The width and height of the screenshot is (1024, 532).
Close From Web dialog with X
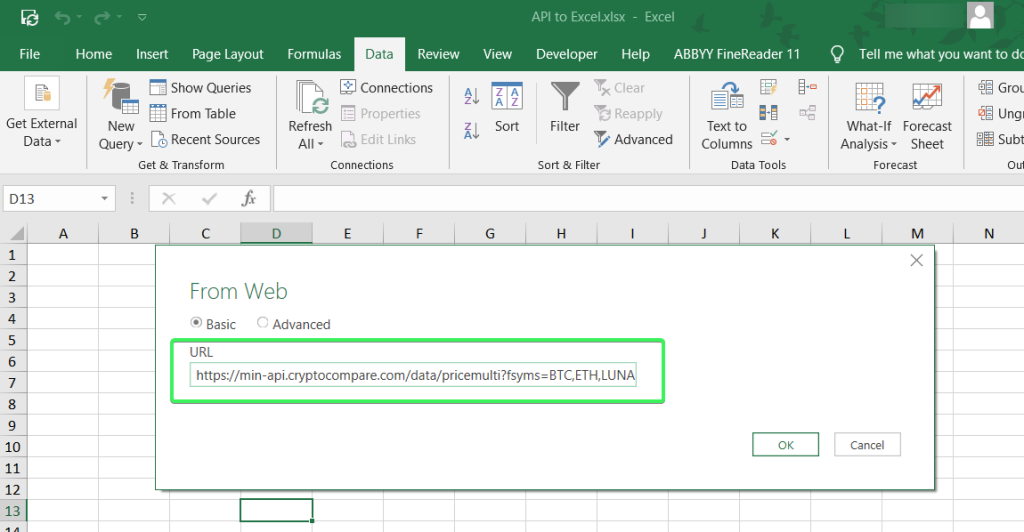click(916, 260)
